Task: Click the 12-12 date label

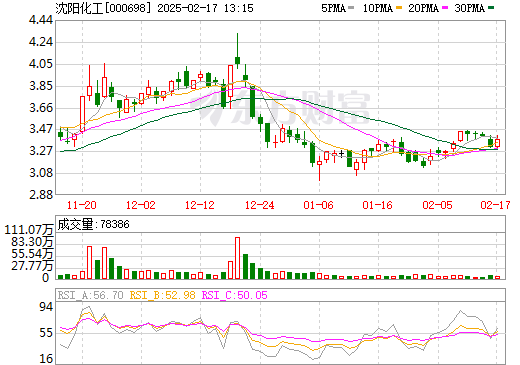Action: click(200, 205)
